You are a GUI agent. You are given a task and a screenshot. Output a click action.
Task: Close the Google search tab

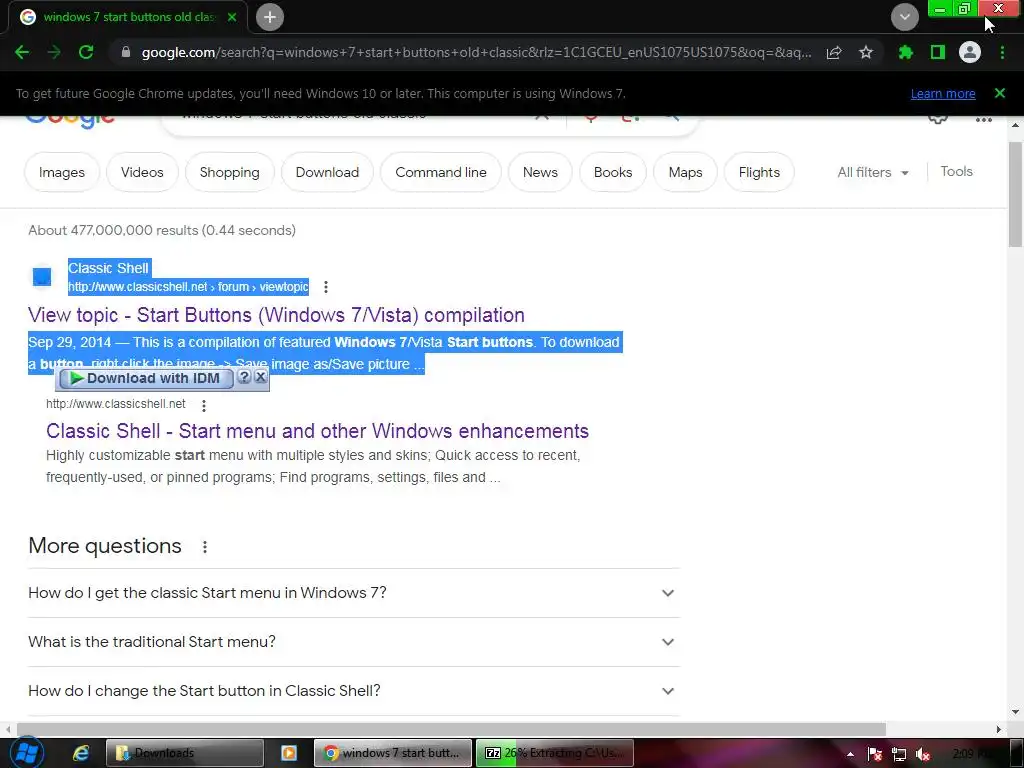click(232, 17)
